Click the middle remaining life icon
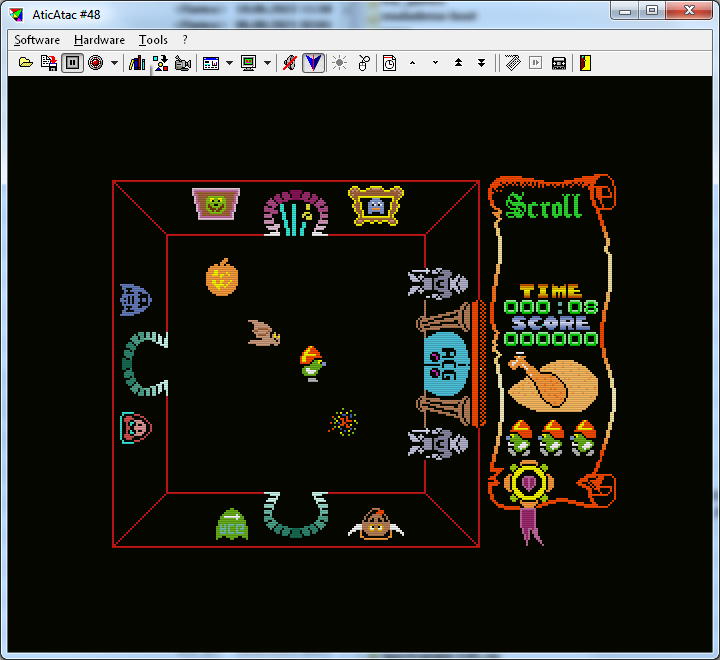The width and height of the screenshot is (720, 660). click(x=551, y=438)
